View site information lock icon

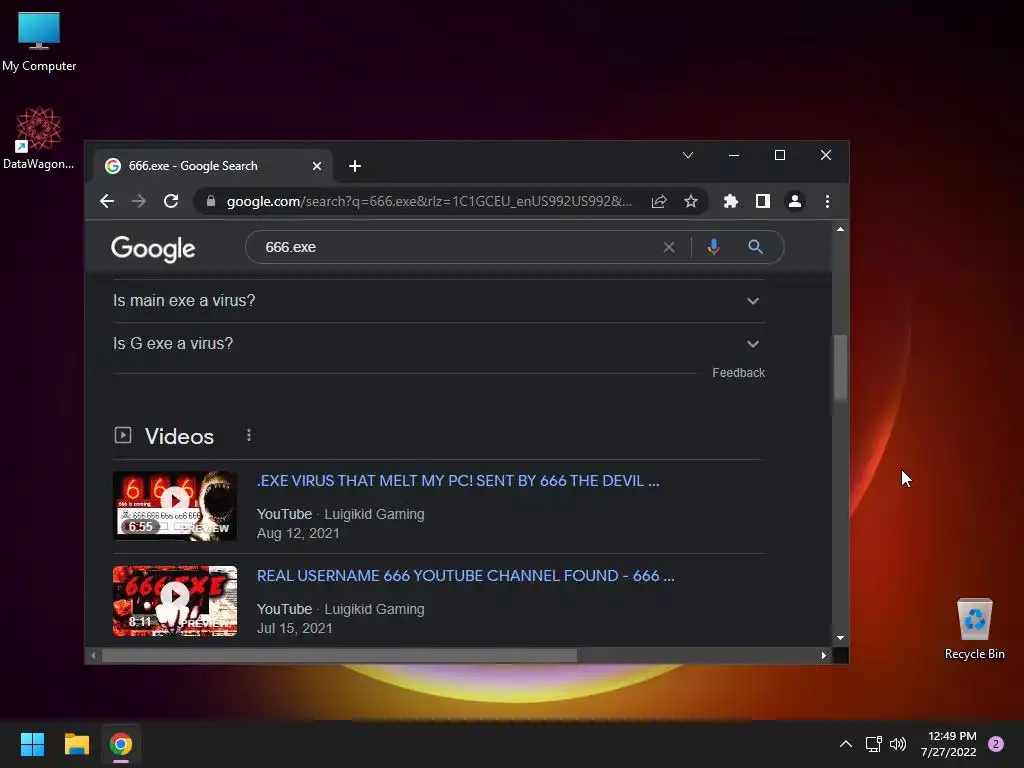pyautogui.click(x=211, y=201)
